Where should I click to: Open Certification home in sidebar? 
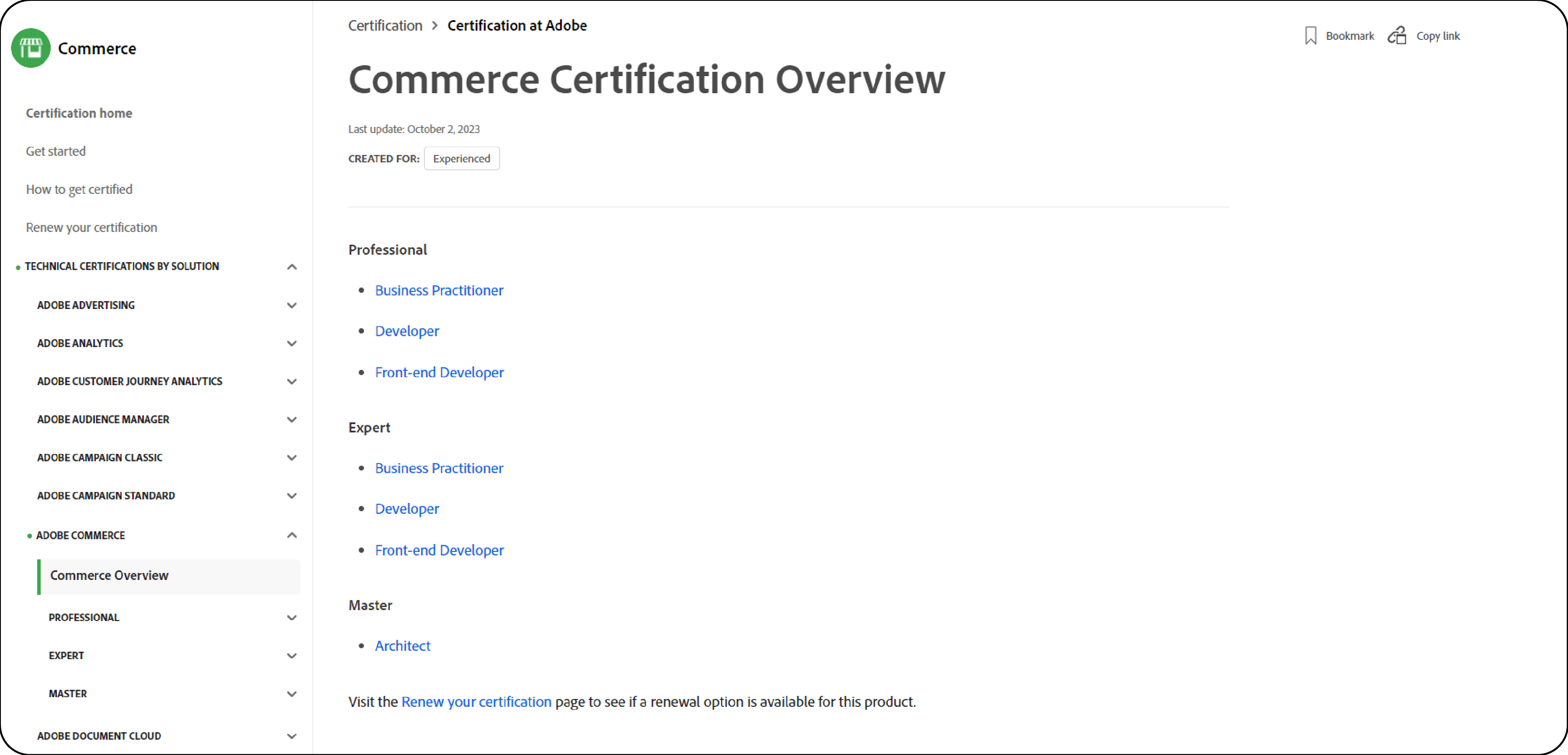pyautogui.click(x=79, y=113)
